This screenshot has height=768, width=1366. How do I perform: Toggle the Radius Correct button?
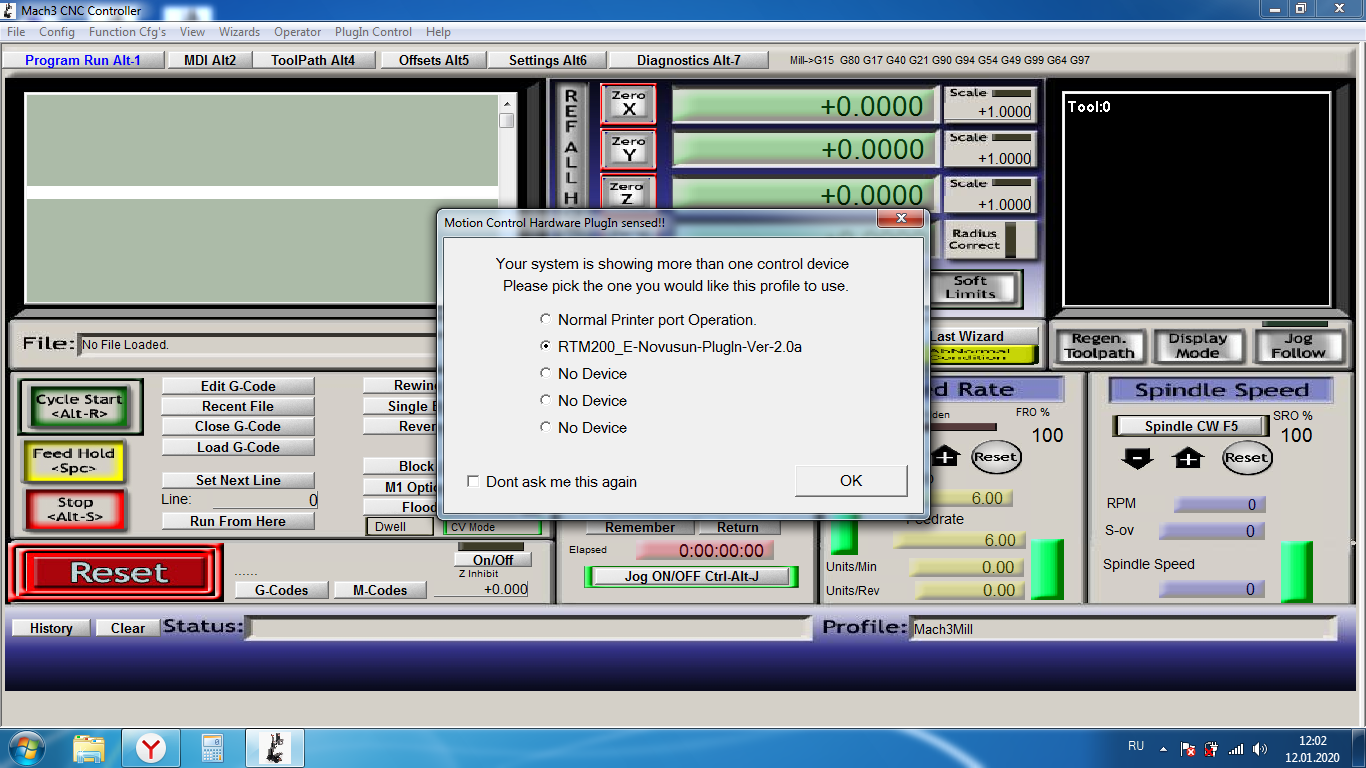981,240
